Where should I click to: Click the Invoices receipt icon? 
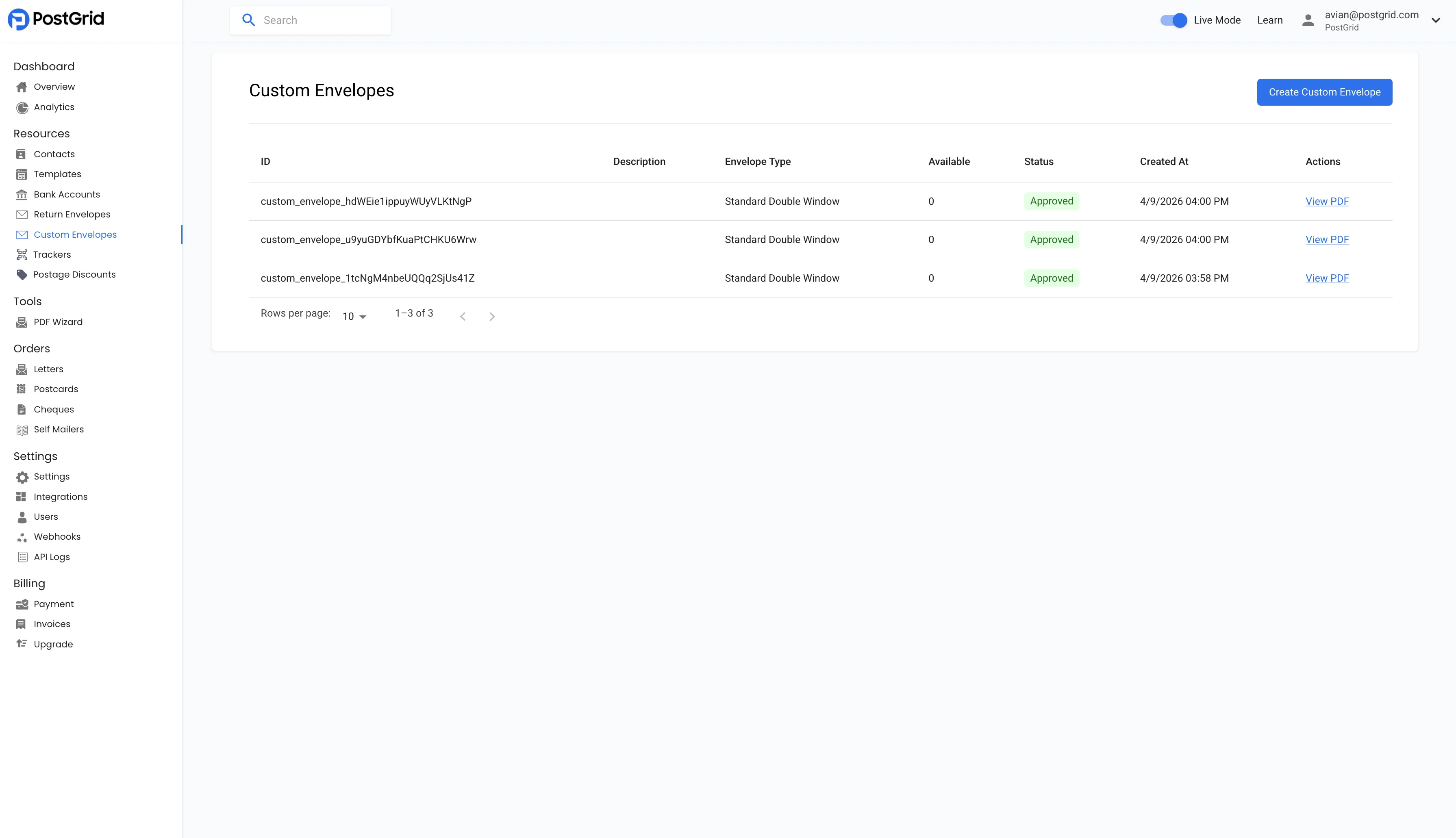click(x=21, y=624)
